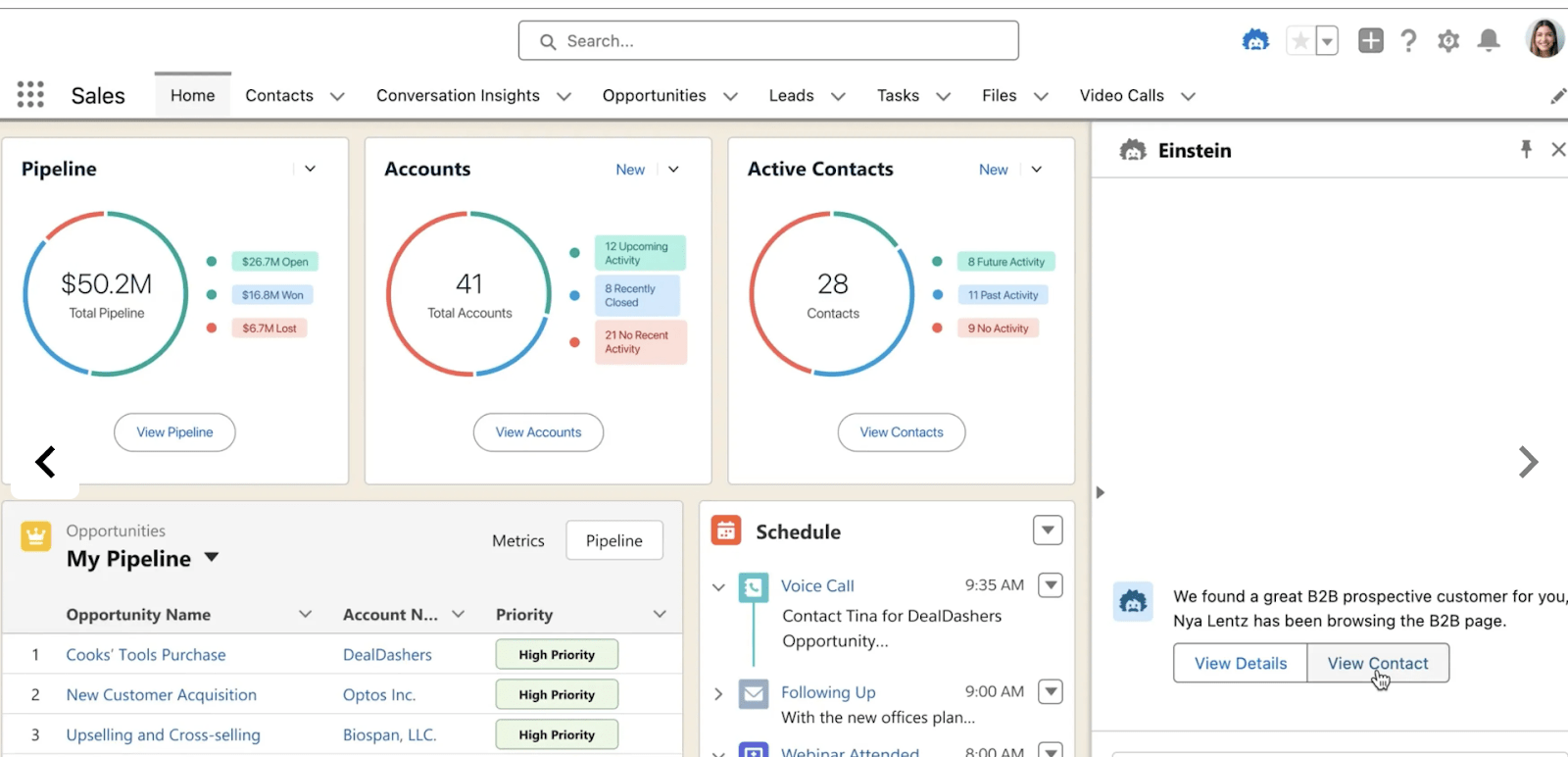Expand the Contacts tab chevron
The height and width of the screenshot is (757, 1568).
pos(337,96)
